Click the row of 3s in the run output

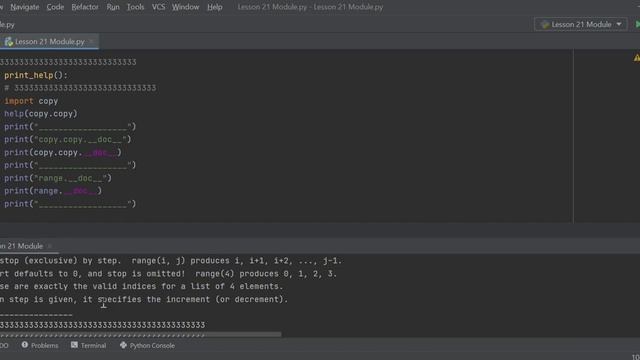[x=102, y=325]
